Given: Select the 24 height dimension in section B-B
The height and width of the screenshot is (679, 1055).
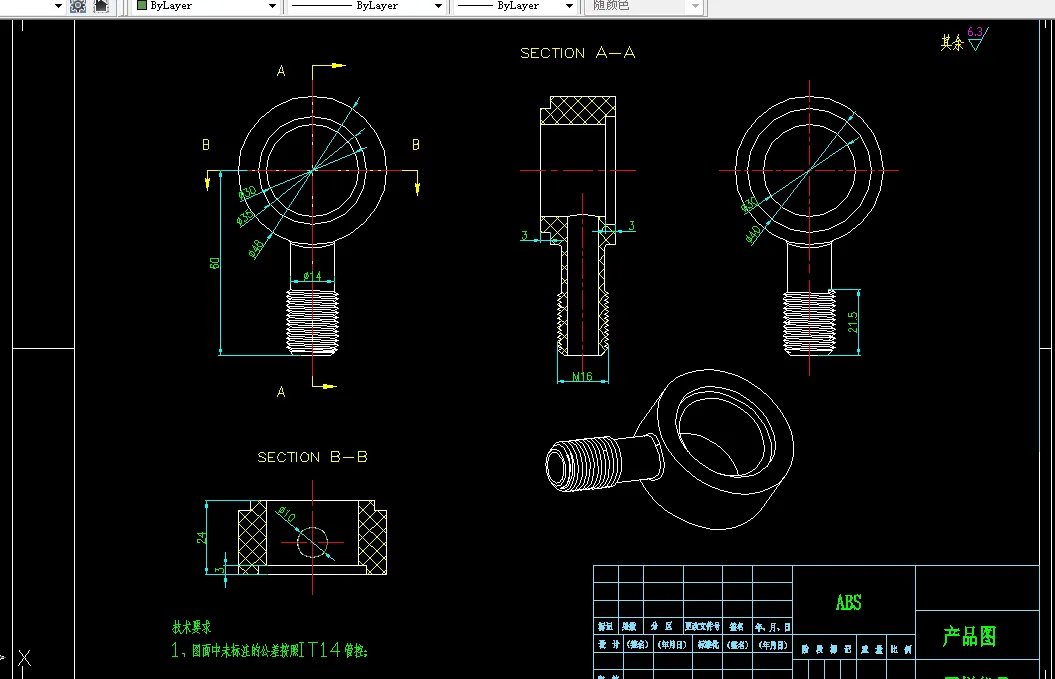Looking at the screenshot, I should click(x=201, y=538).
